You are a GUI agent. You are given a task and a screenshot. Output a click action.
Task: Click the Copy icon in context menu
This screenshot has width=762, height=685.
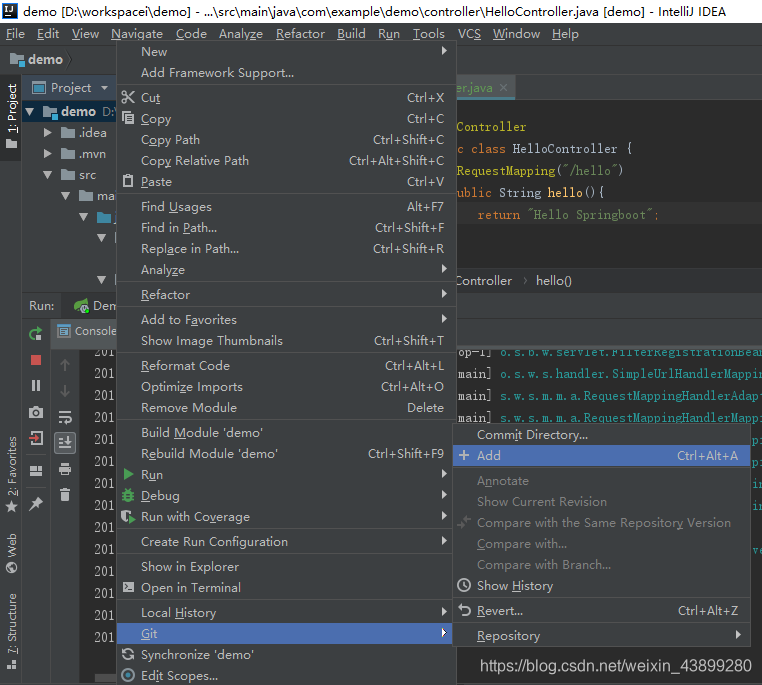point(128,118)
